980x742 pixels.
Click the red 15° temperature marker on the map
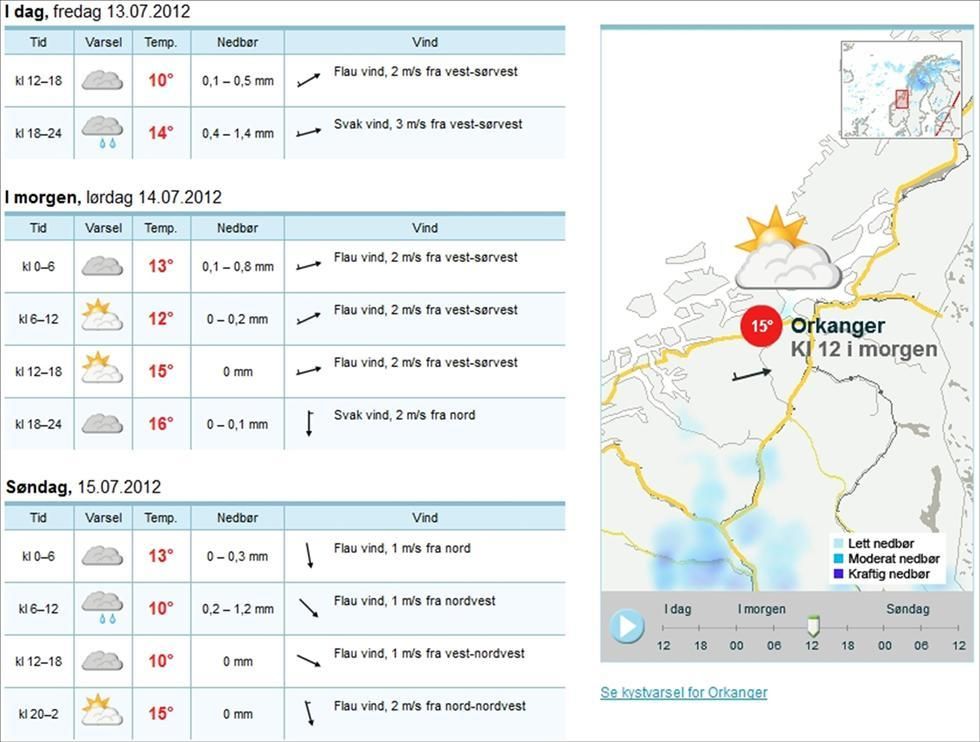762,325
